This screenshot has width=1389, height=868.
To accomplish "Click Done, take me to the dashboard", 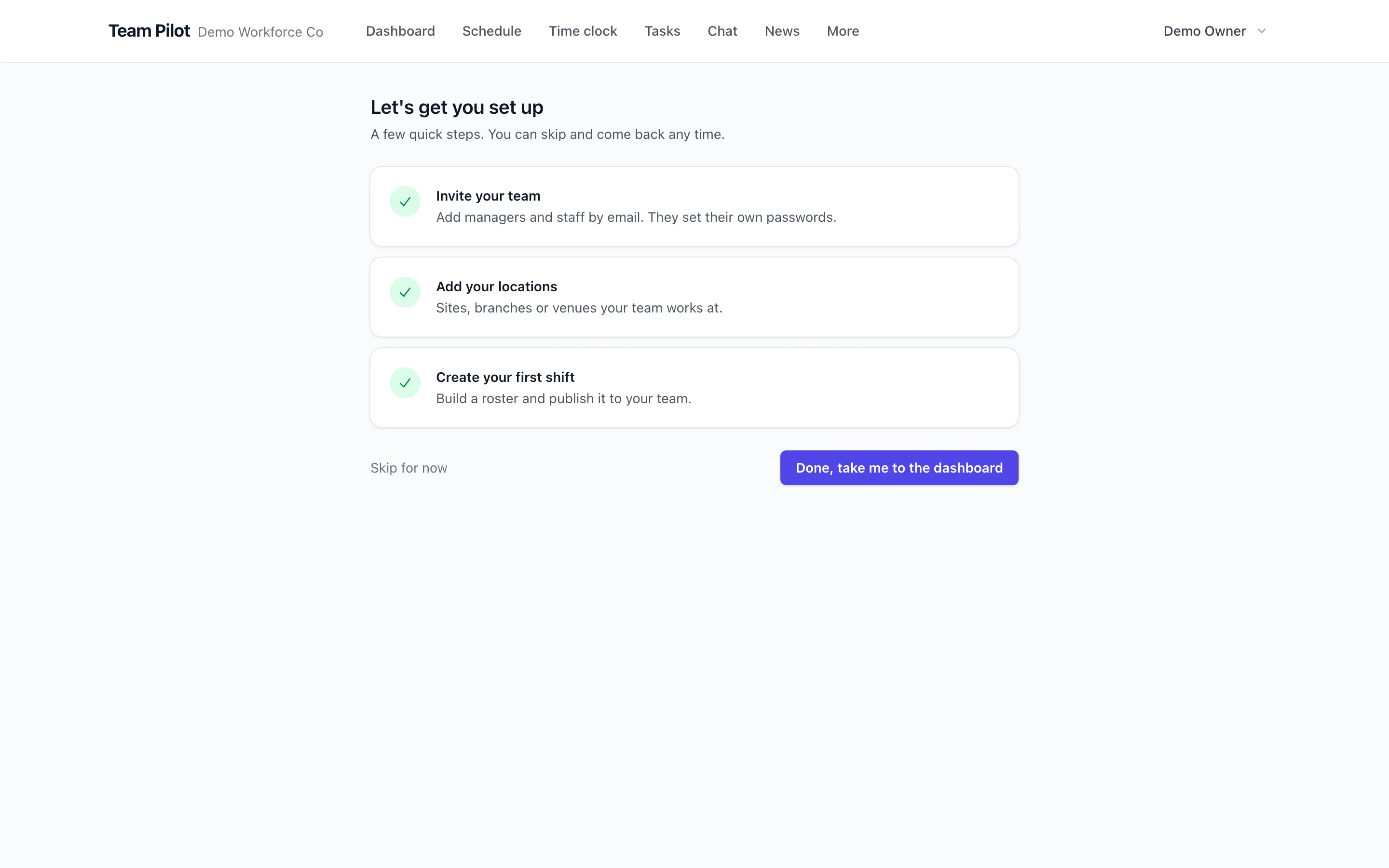I will [x=899, y=468].
